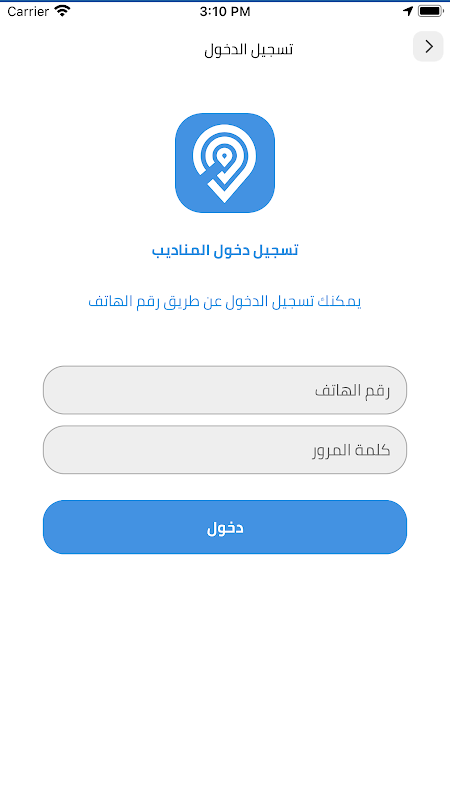Click the location services arrow icon
The height and width of the screenshot is (800, 450).
[408, 11]
